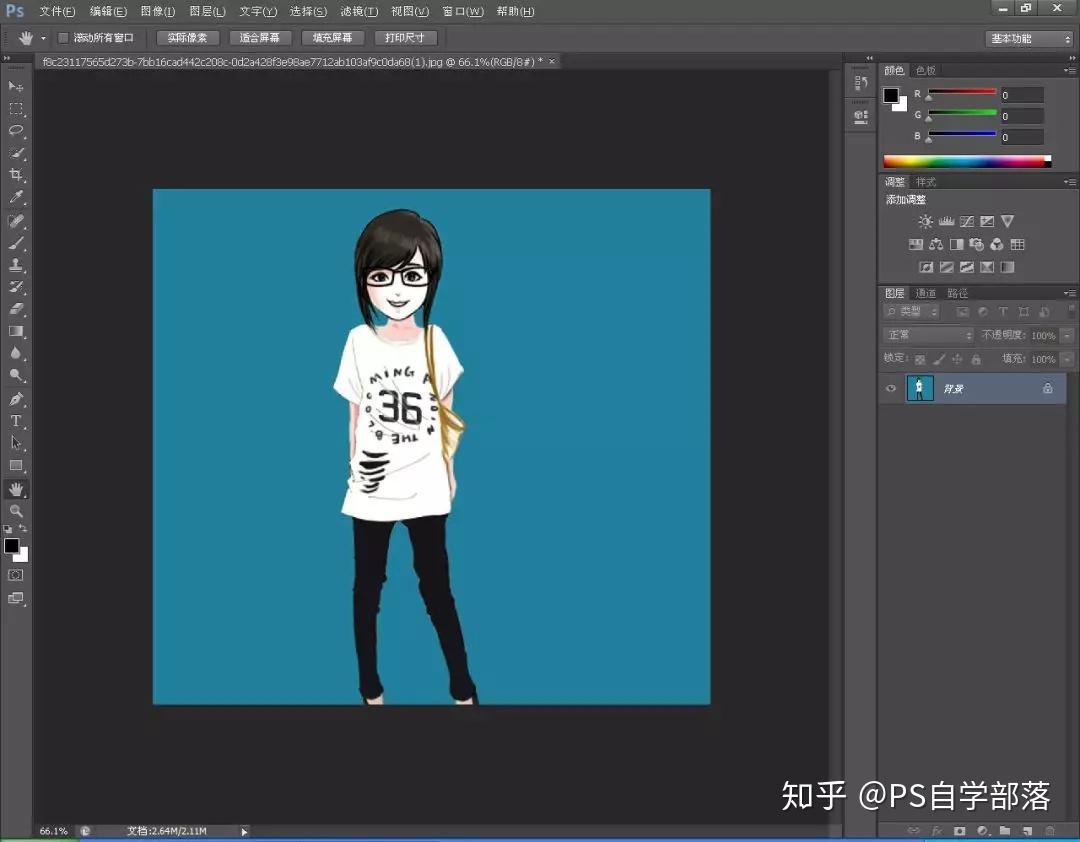
Task: Select the Eyedropper tool
Action: point(16,197)
